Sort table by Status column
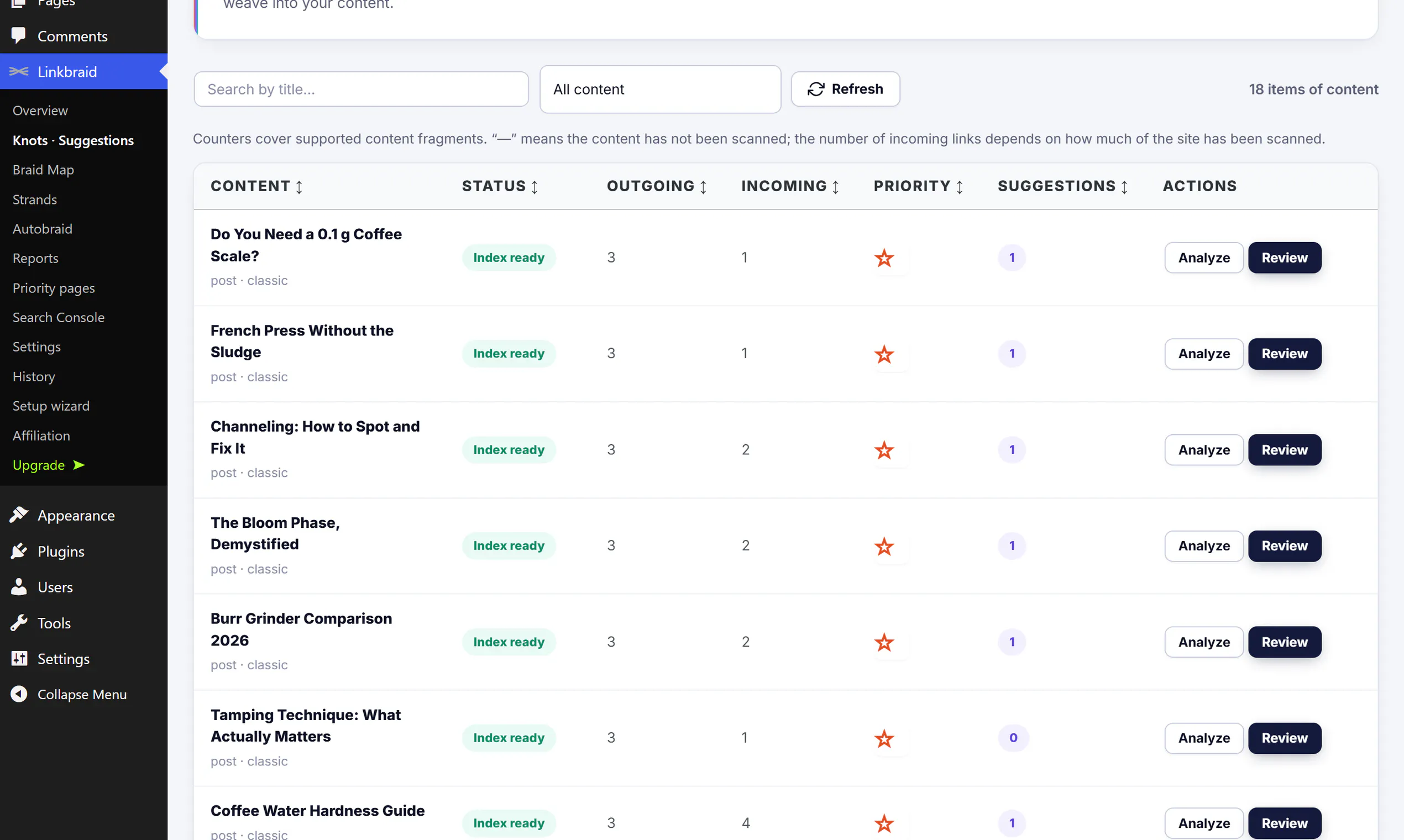The height and width of the screenshot is (840, 1404). (x=499, y=186)
